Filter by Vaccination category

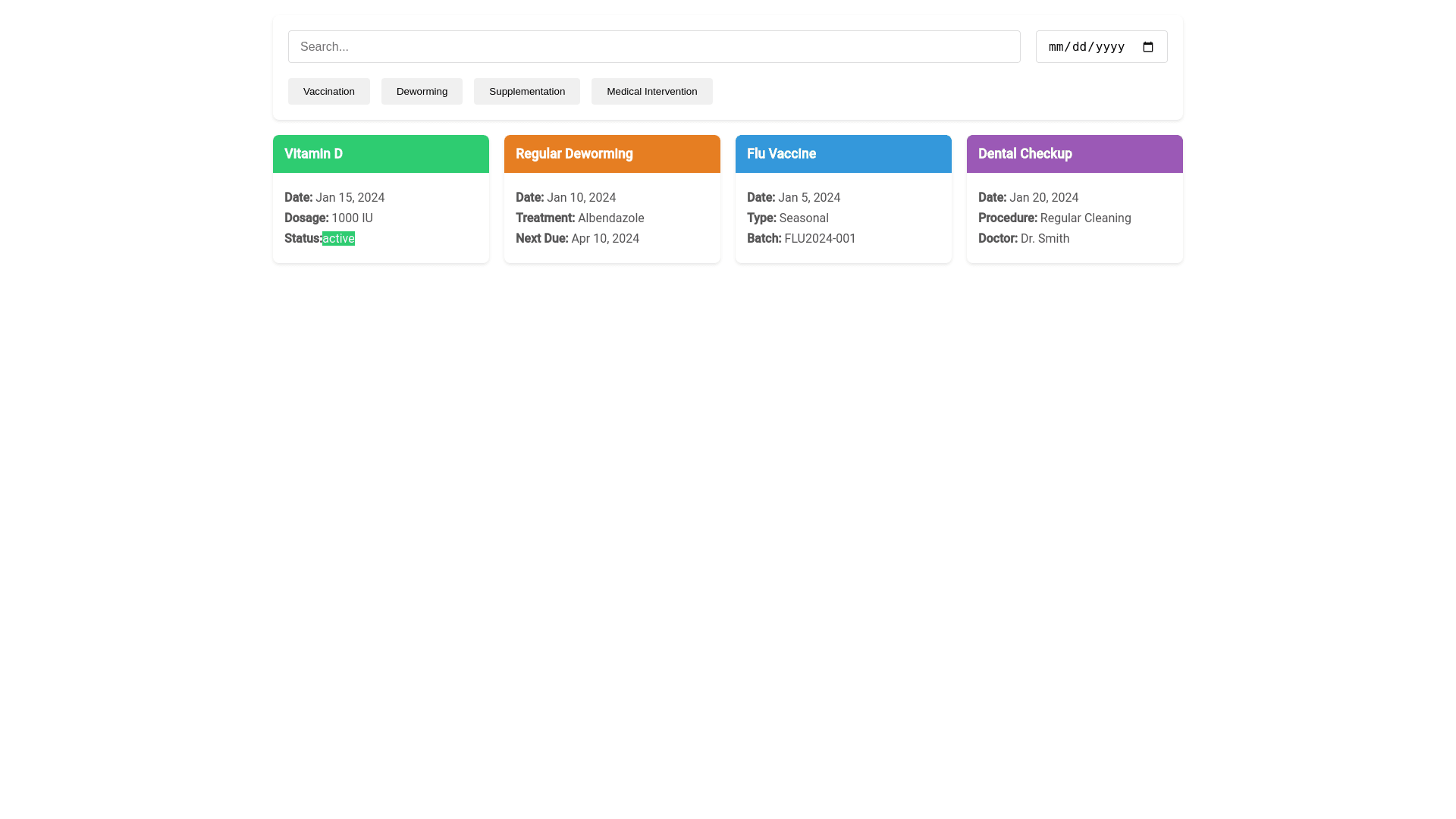[328, 92]
